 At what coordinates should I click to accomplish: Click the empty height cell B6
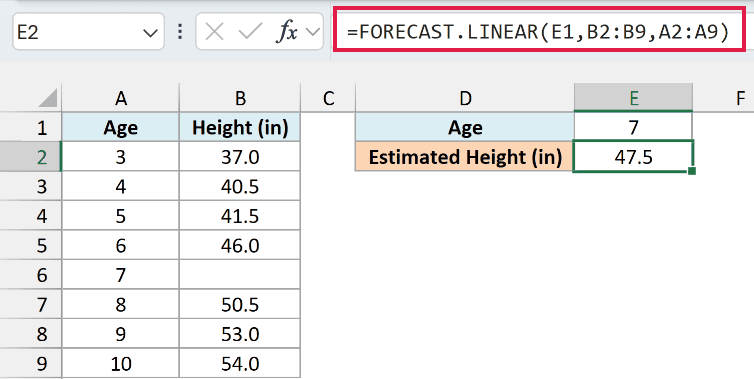click(240, 275)
